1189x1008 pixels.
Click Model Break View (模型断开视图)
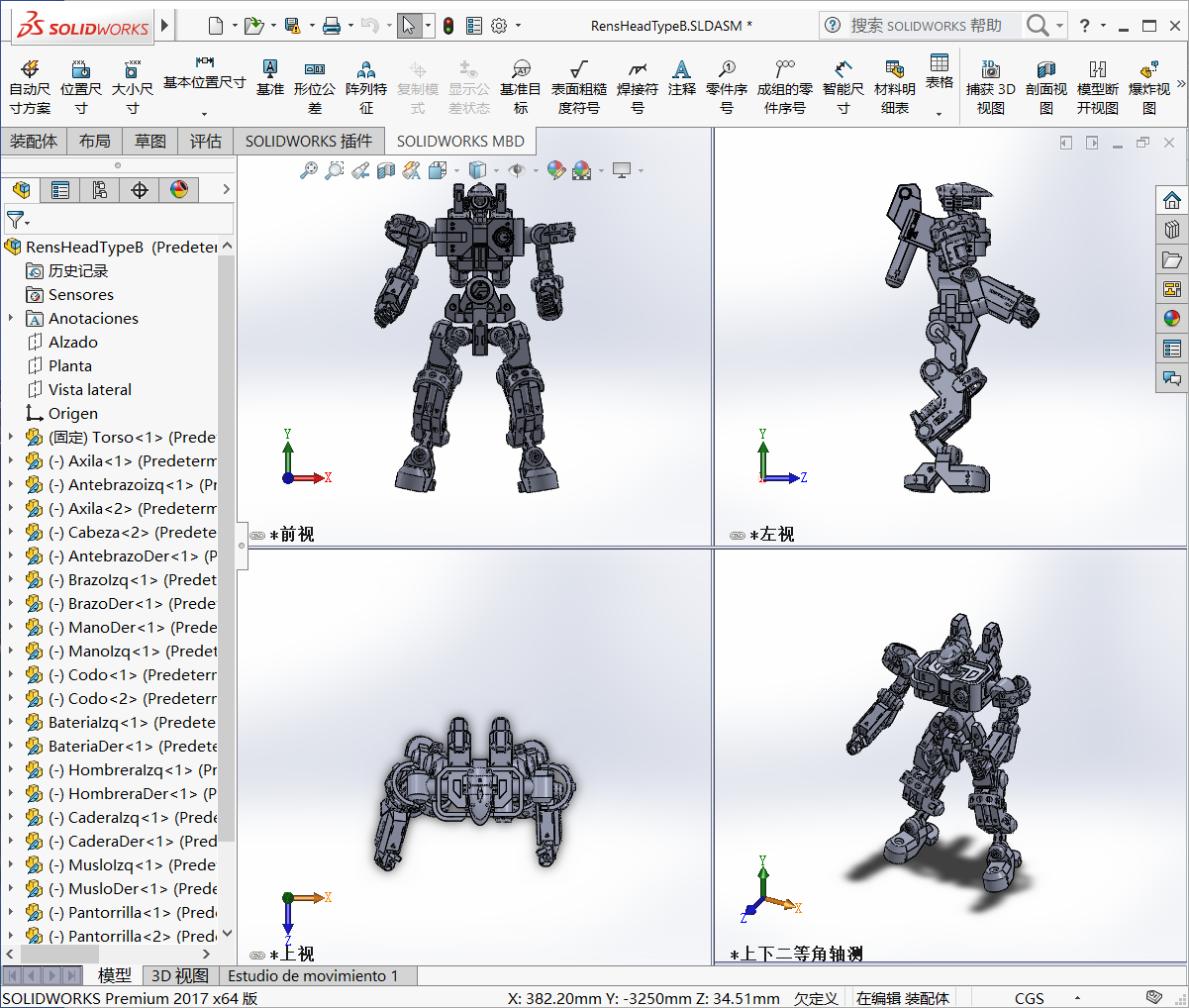coord(1098,86)
